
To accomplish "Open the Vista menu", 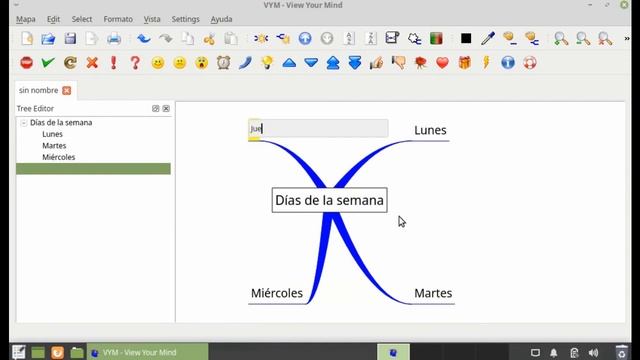I will [x=152, y=19].
